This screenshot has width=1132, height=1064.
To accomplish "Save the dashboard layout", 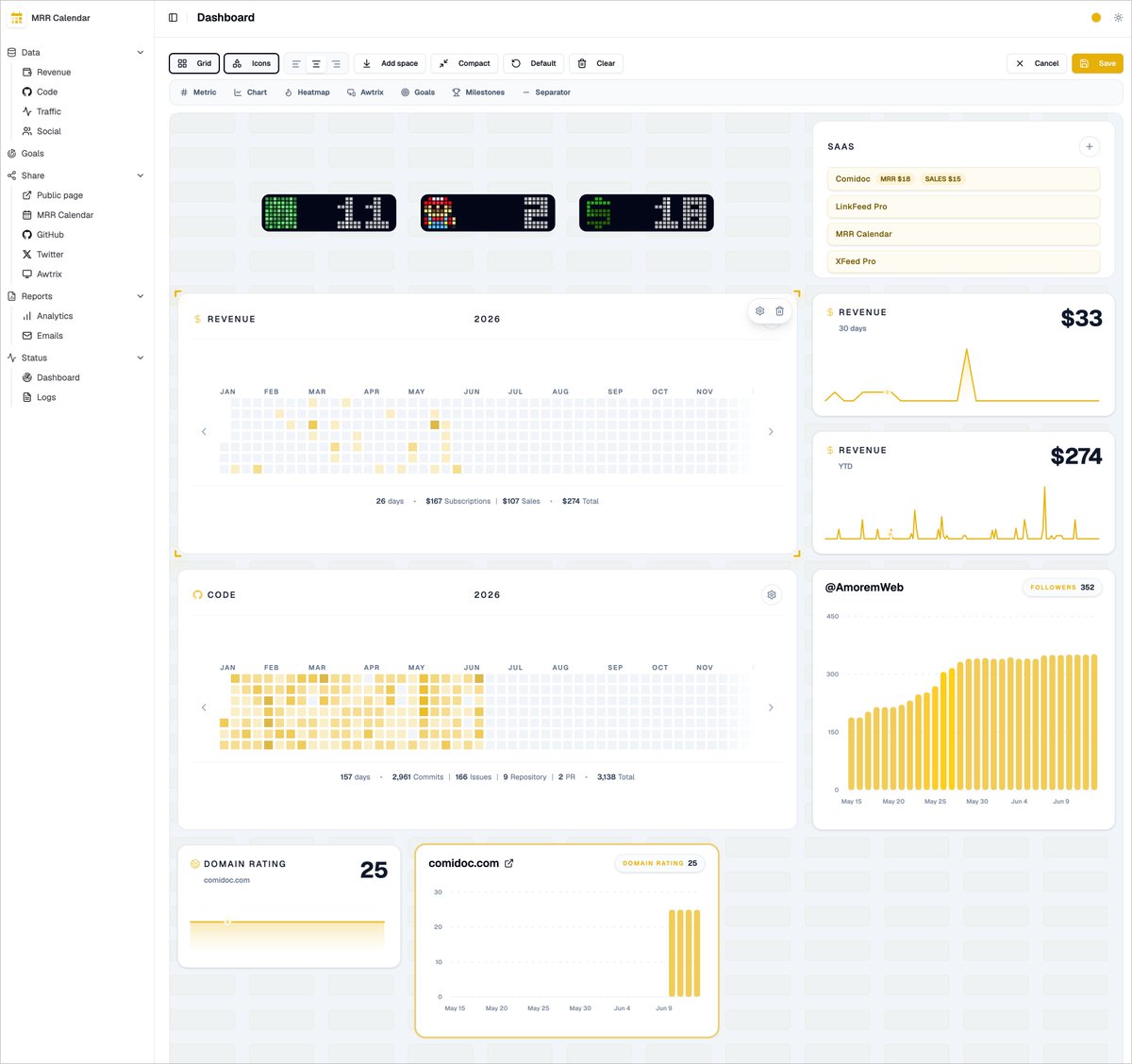I will [1097, 63].
